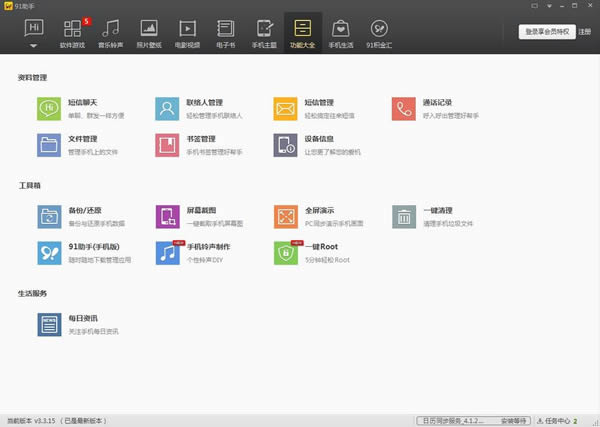Switch to the 手机主题 tab
Image resolution: width=600 pixels, height=427 pixels.
pyautogui.click(x=264, y=34)
